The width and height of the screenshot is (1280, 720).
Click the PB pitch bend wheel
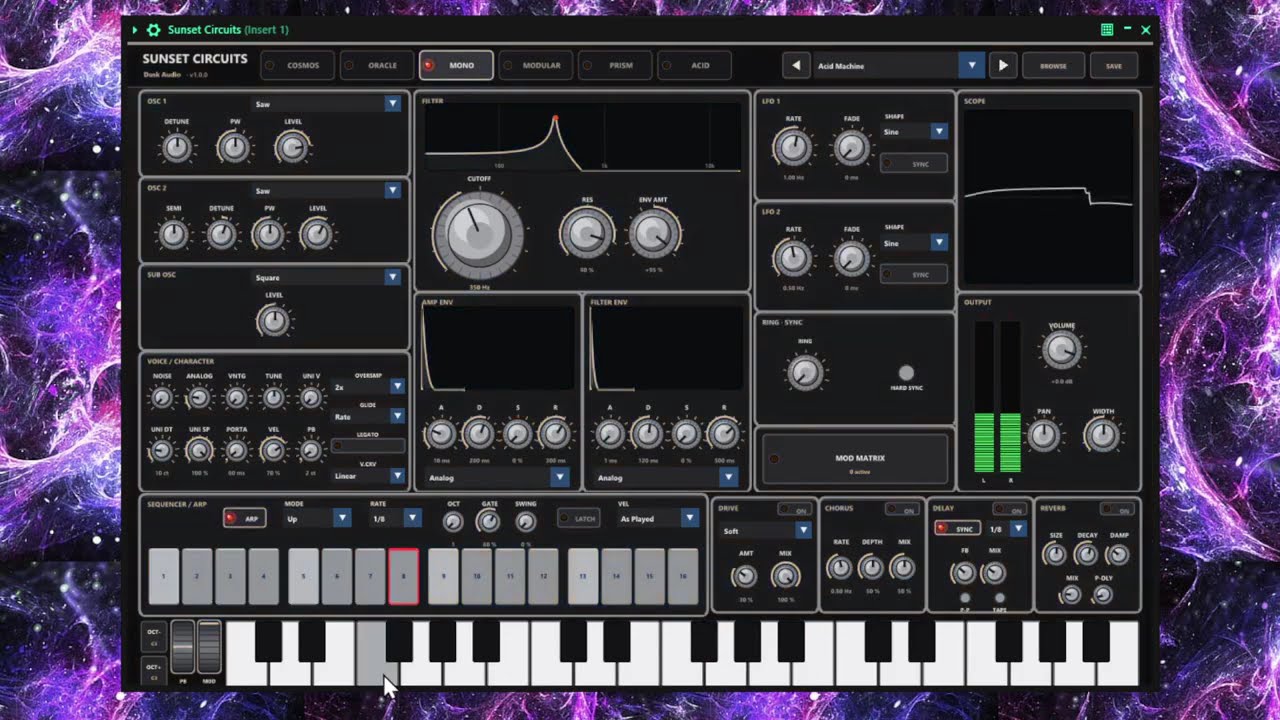[182, 647]
